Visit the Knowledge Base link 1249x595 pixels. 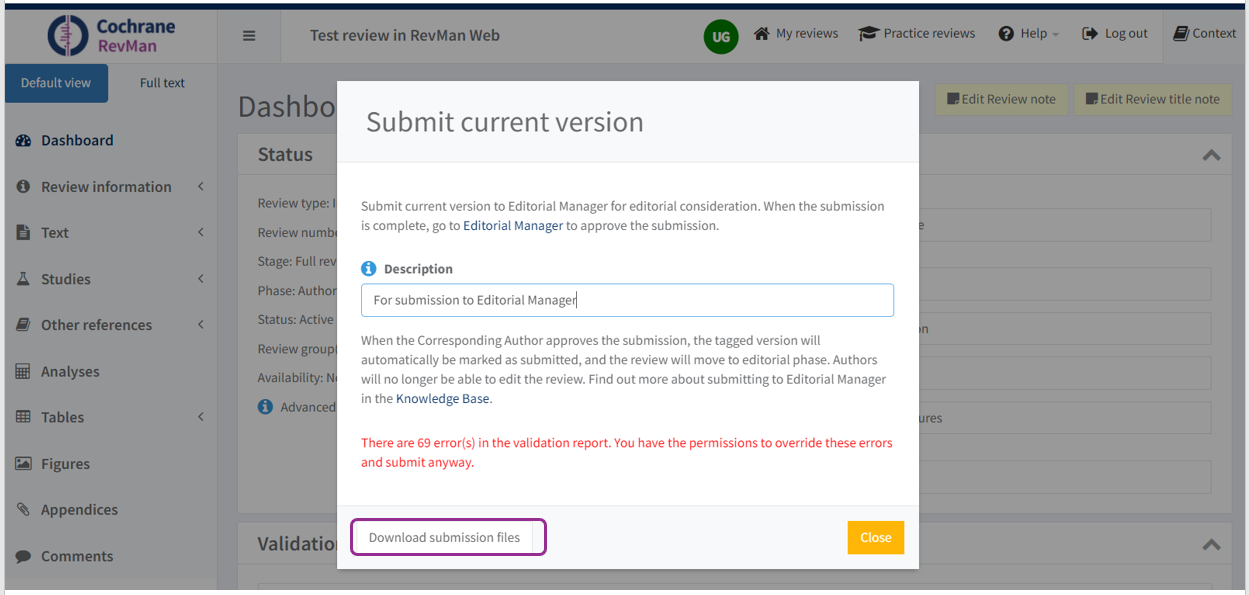point(442,398)
